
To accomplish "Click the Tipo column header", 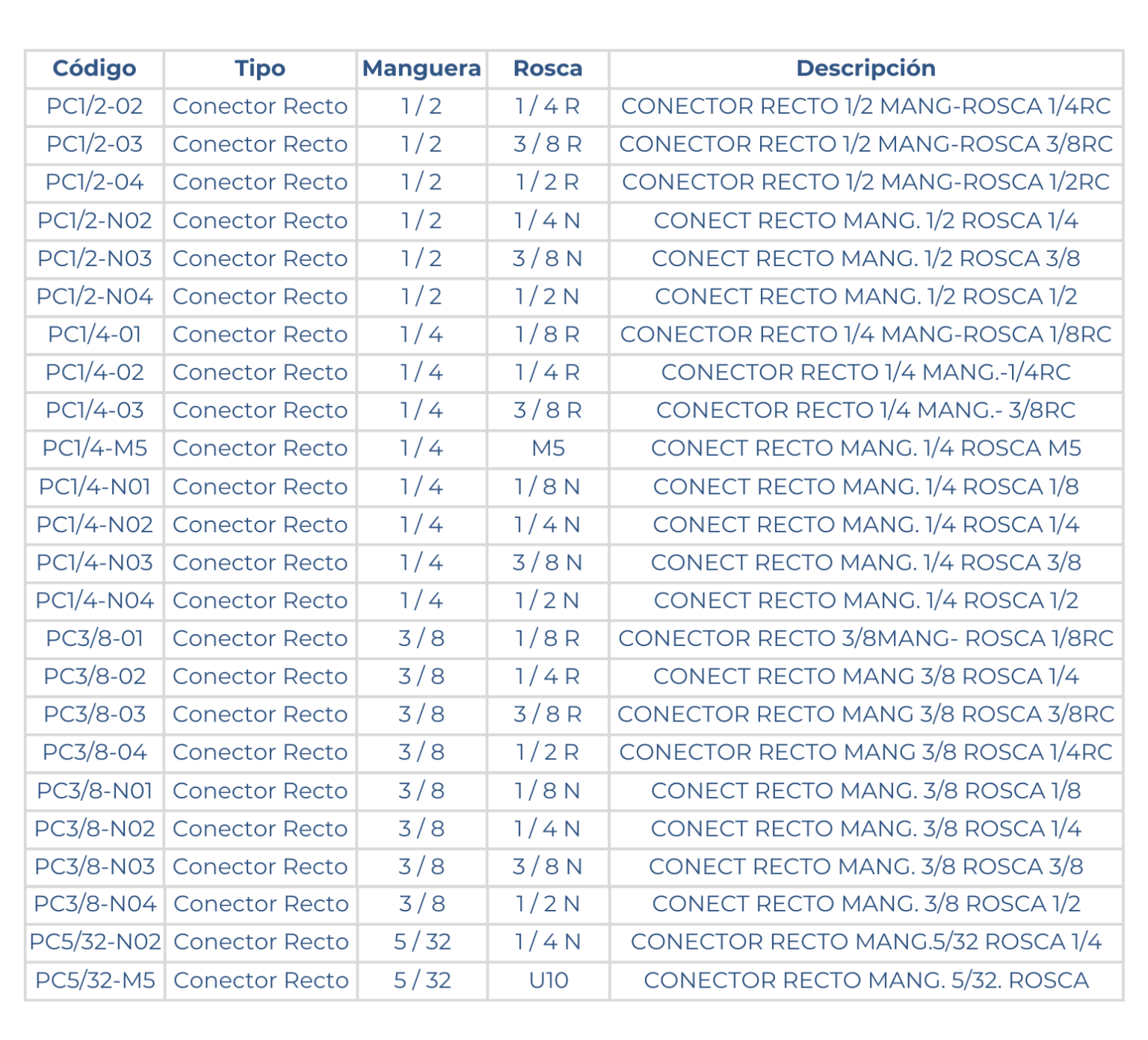I will pos(260,69).
